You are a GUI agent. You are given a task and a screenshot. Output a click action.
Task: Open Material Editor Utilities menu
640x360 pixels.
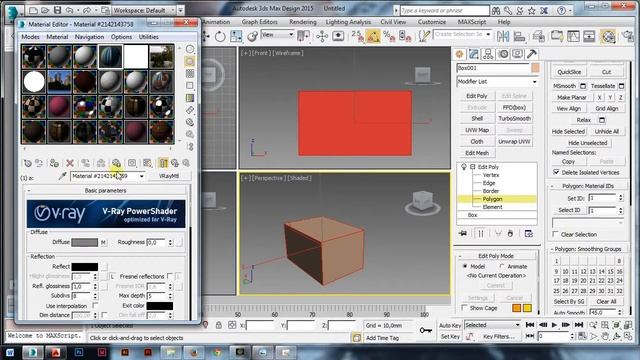pyautogui.click(x=149, y=37)
